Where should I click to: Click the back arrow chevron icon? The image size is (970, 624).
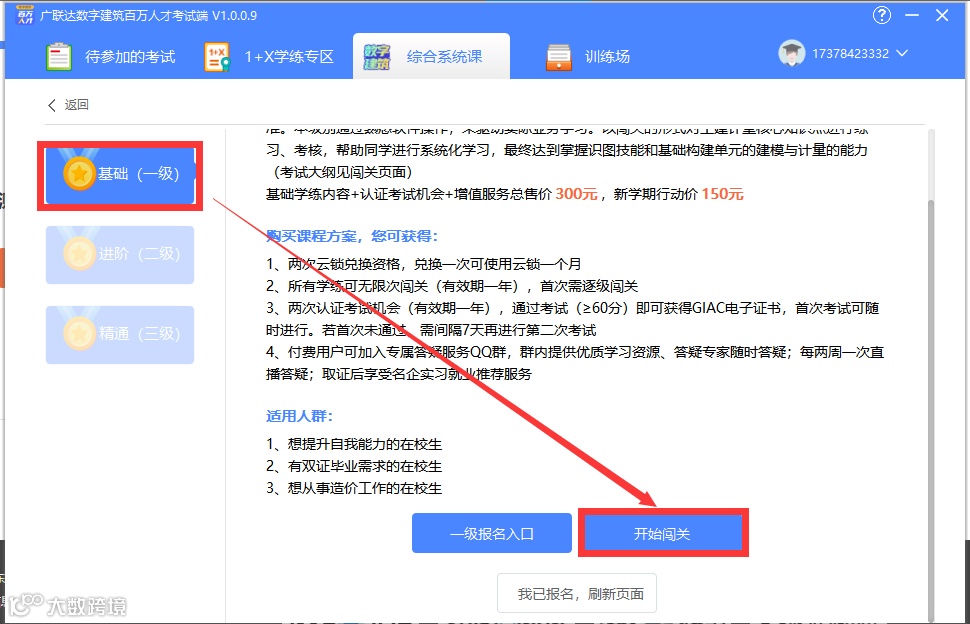(52, 105)
